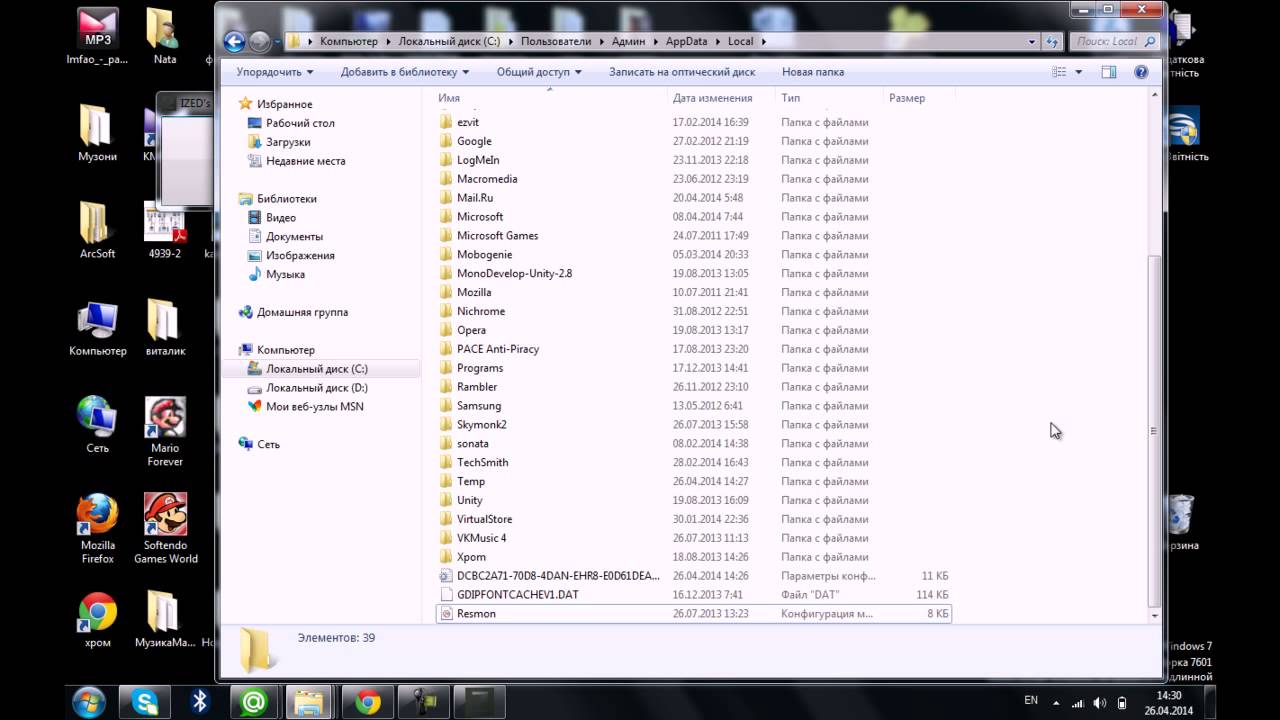Open Mail.Ru Agent taskbar icon
This screenshot has width=1280, height=720.
click(x=254, y=703)
